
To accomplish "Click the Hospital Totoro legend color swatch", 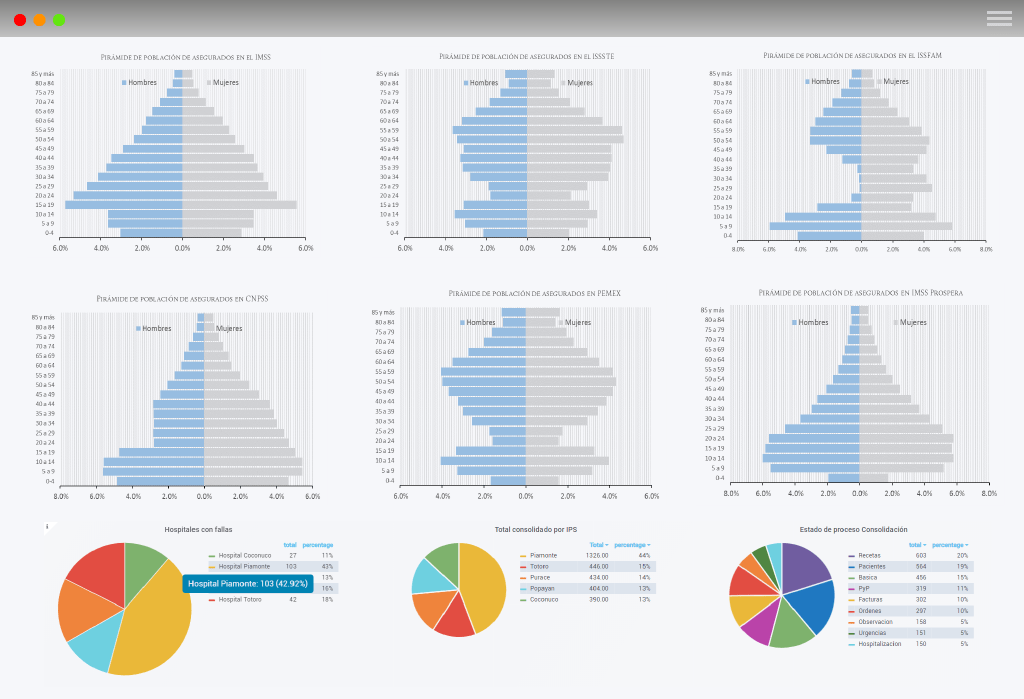I will point(212,600).
